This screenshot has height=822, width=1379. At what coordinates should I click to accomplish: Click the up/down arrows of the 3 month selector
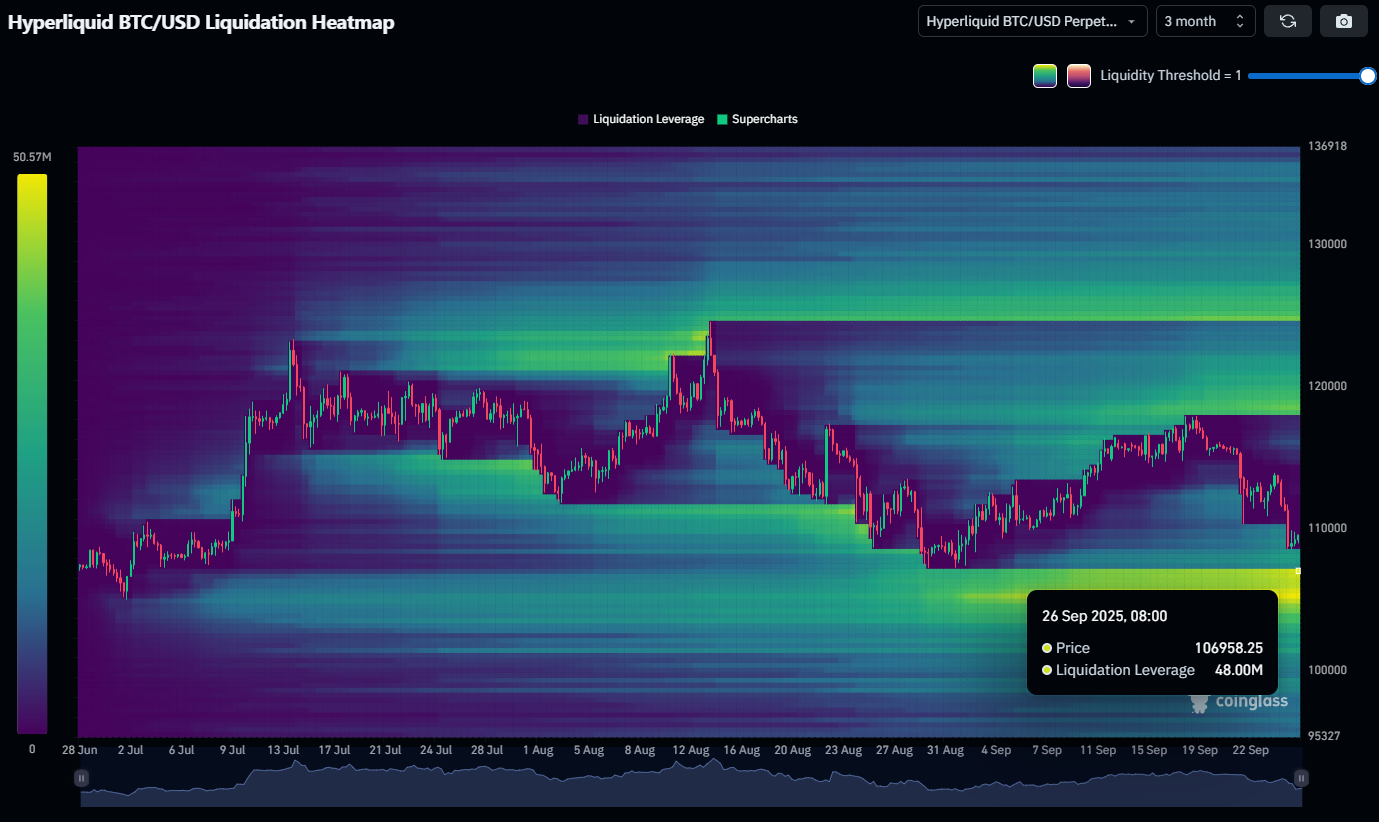(x=1240, y=21)
